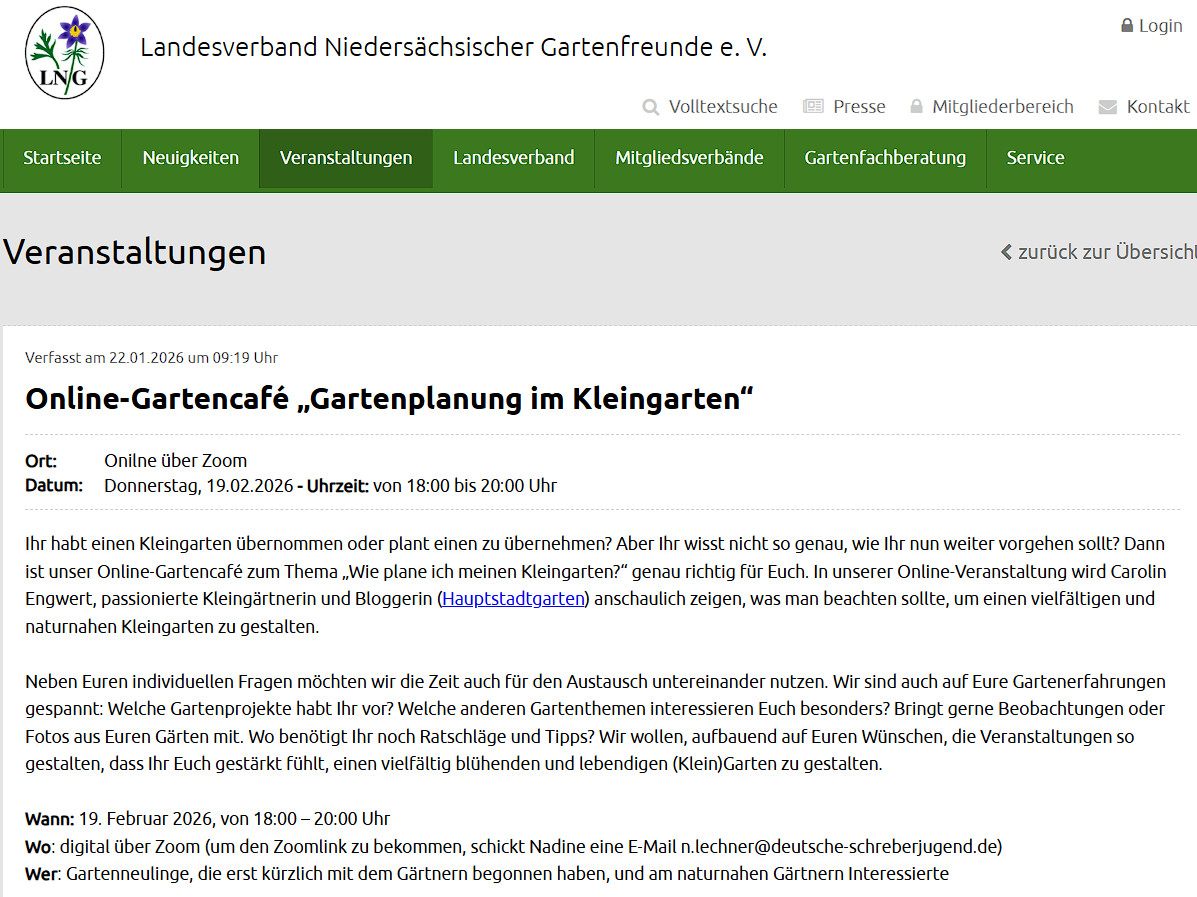Open the Landesverband menu

pos(513,157)
